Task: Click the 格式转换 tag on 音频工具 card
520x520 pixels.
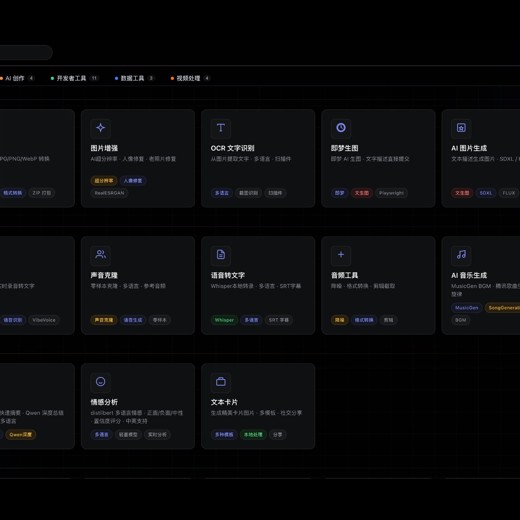Action: (x=364, y=320)
